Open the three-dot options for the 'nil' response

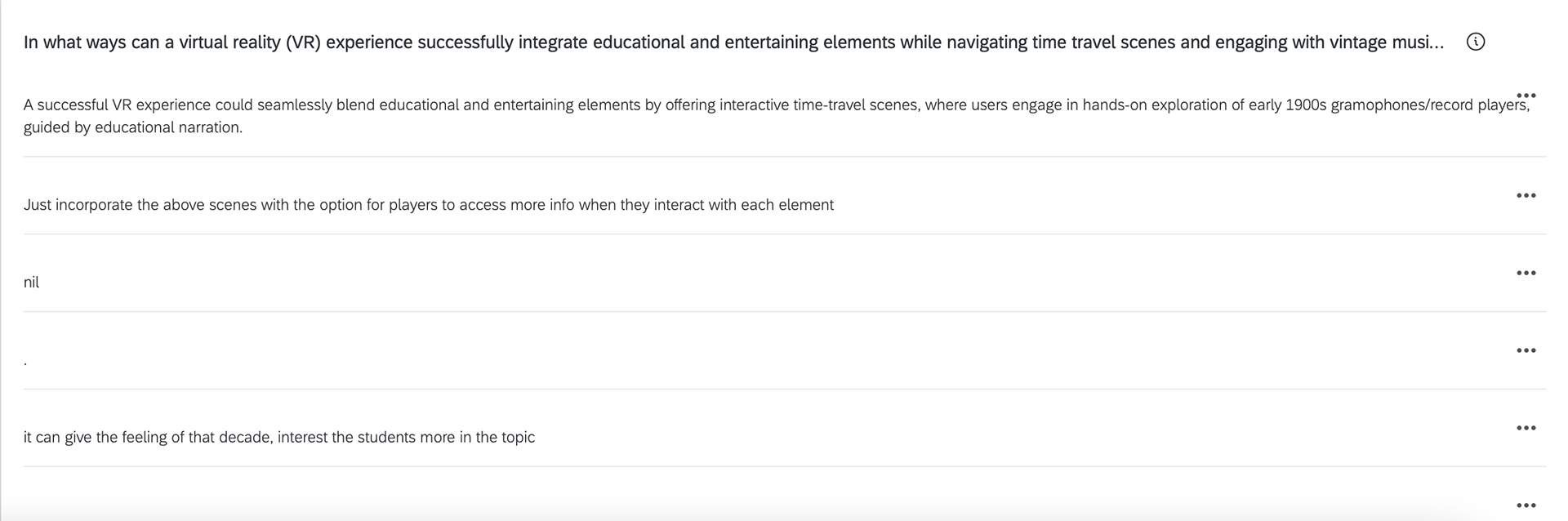coord(1526,273)
